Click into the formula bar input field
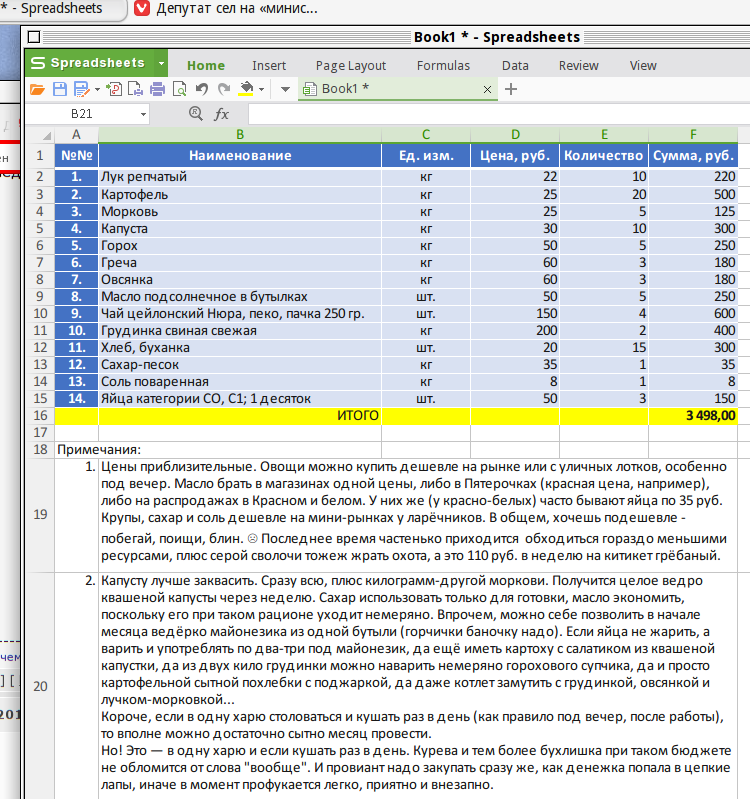Image resolution: width=750 pixels, height=799 pixels. [x=498, y=114]
